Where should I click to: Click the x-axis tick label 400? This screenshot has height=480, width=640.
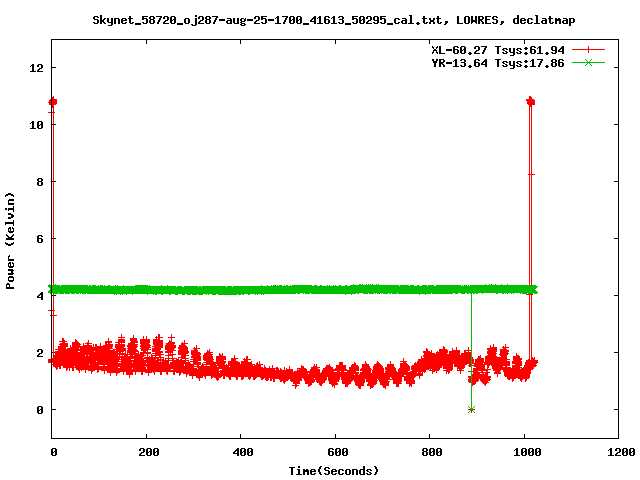tap(242, 452)
